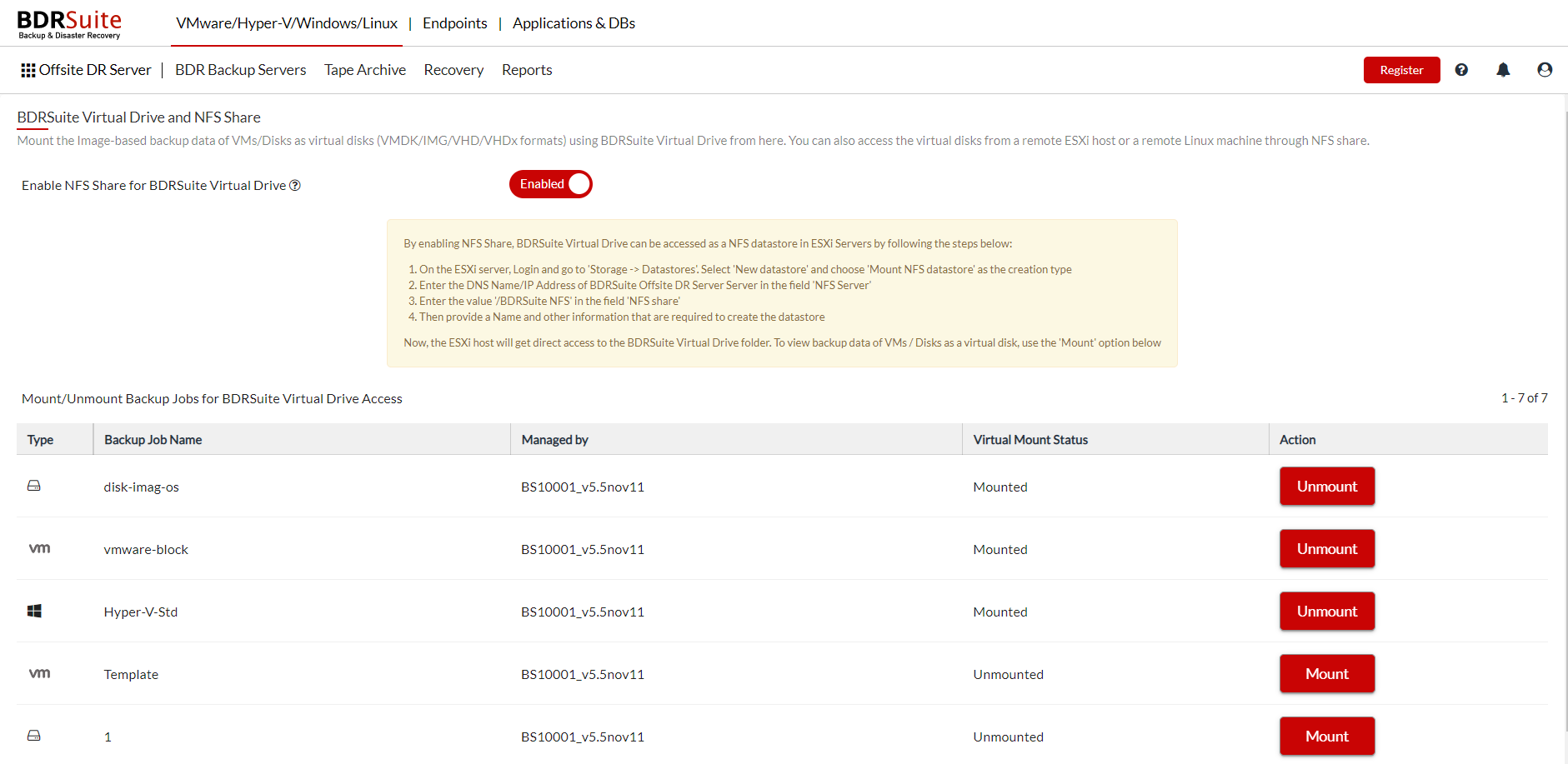Screen dimensions: 1568x764
Task: Click Managed by value in disk-imag-os row
Action: (583, 487)
